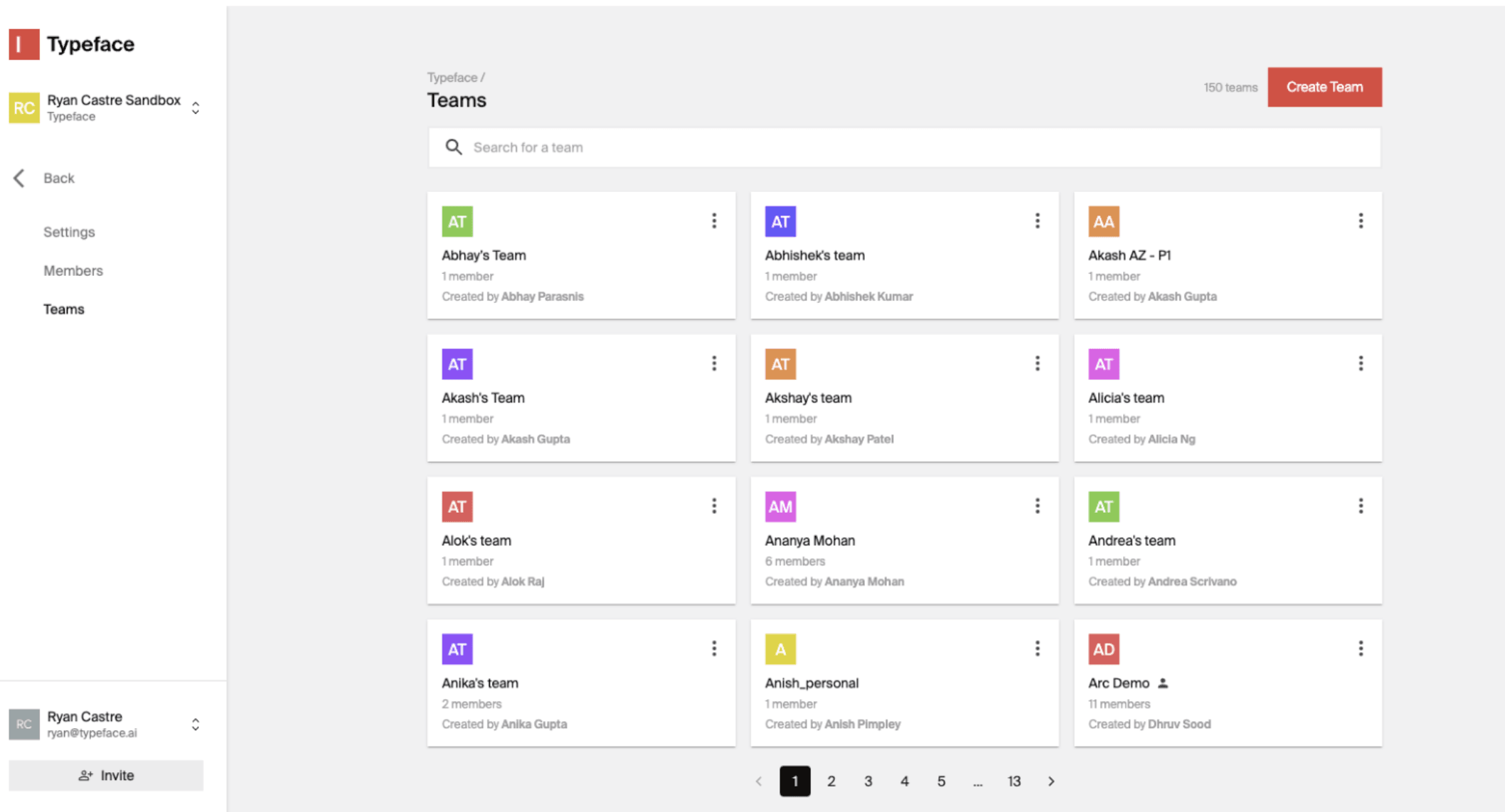Click the Typeface breadcrumb link
Image resolution: width=1505 pixels, height=812 pixels.
point(452,78)
